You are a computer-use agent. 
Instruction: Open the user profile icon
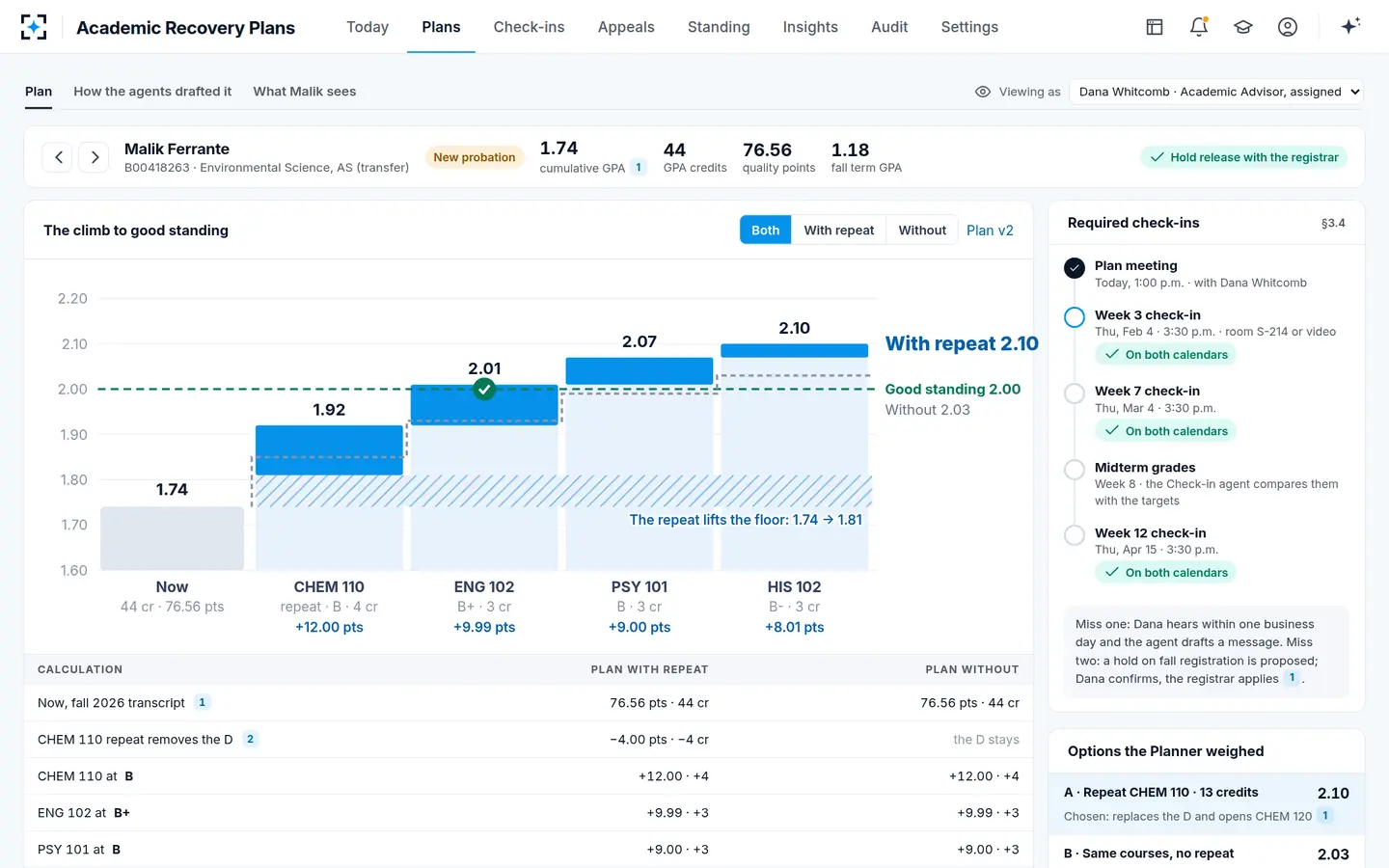click(1288, 27)
